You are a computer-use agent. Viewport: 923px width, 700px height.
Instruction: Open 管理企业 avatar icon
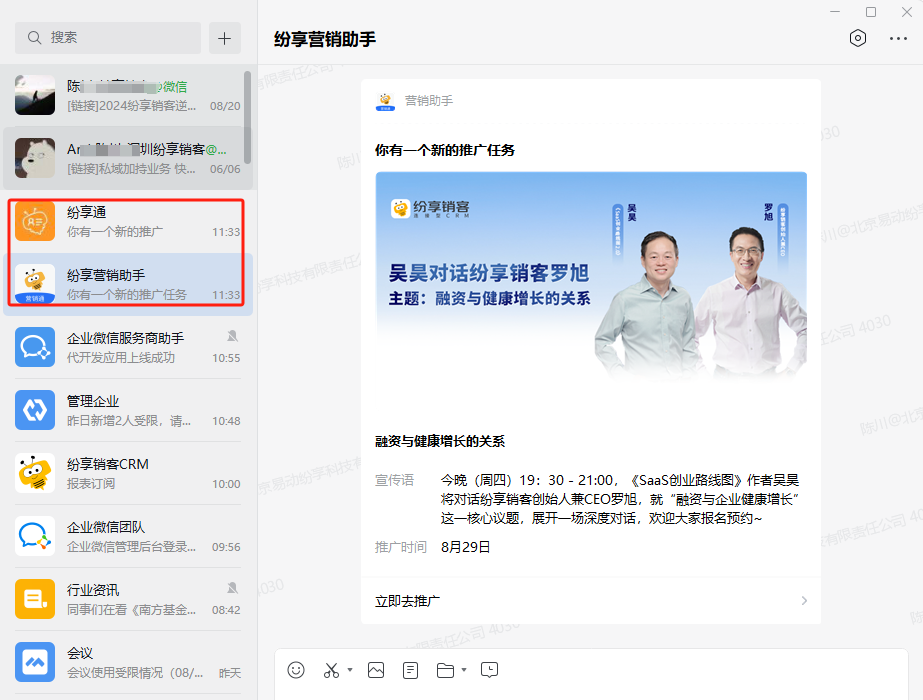pos(35,410)
